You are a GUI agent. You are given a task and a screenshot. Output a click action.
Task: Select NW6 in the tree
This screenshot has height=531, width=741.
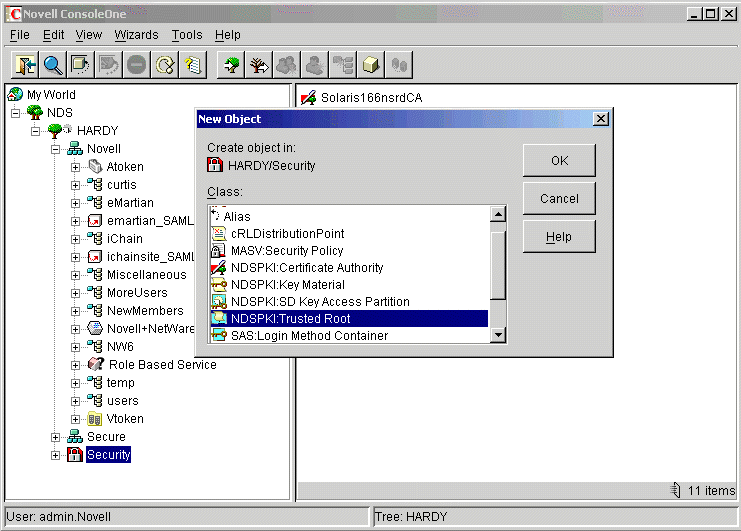pyautogui.click(x=120, y=347)
